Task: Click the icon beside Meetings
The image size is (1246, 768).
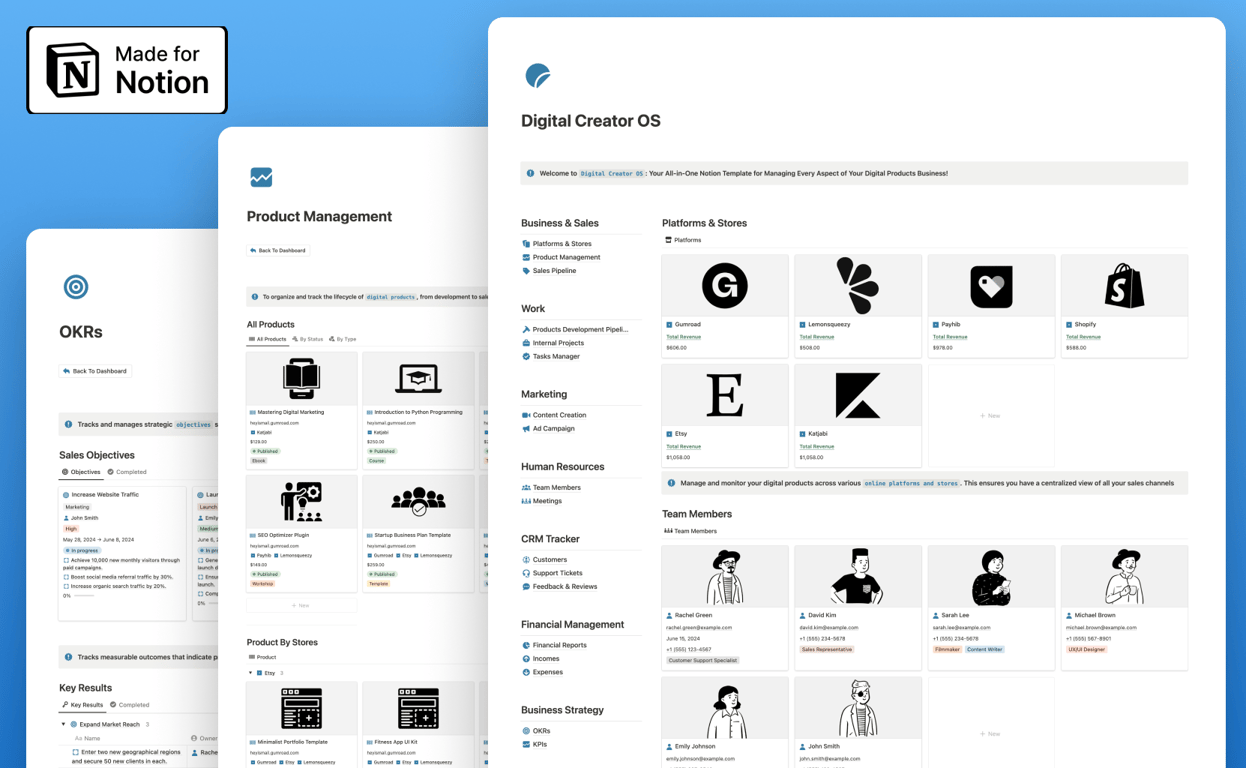Action: coord(526,501)
